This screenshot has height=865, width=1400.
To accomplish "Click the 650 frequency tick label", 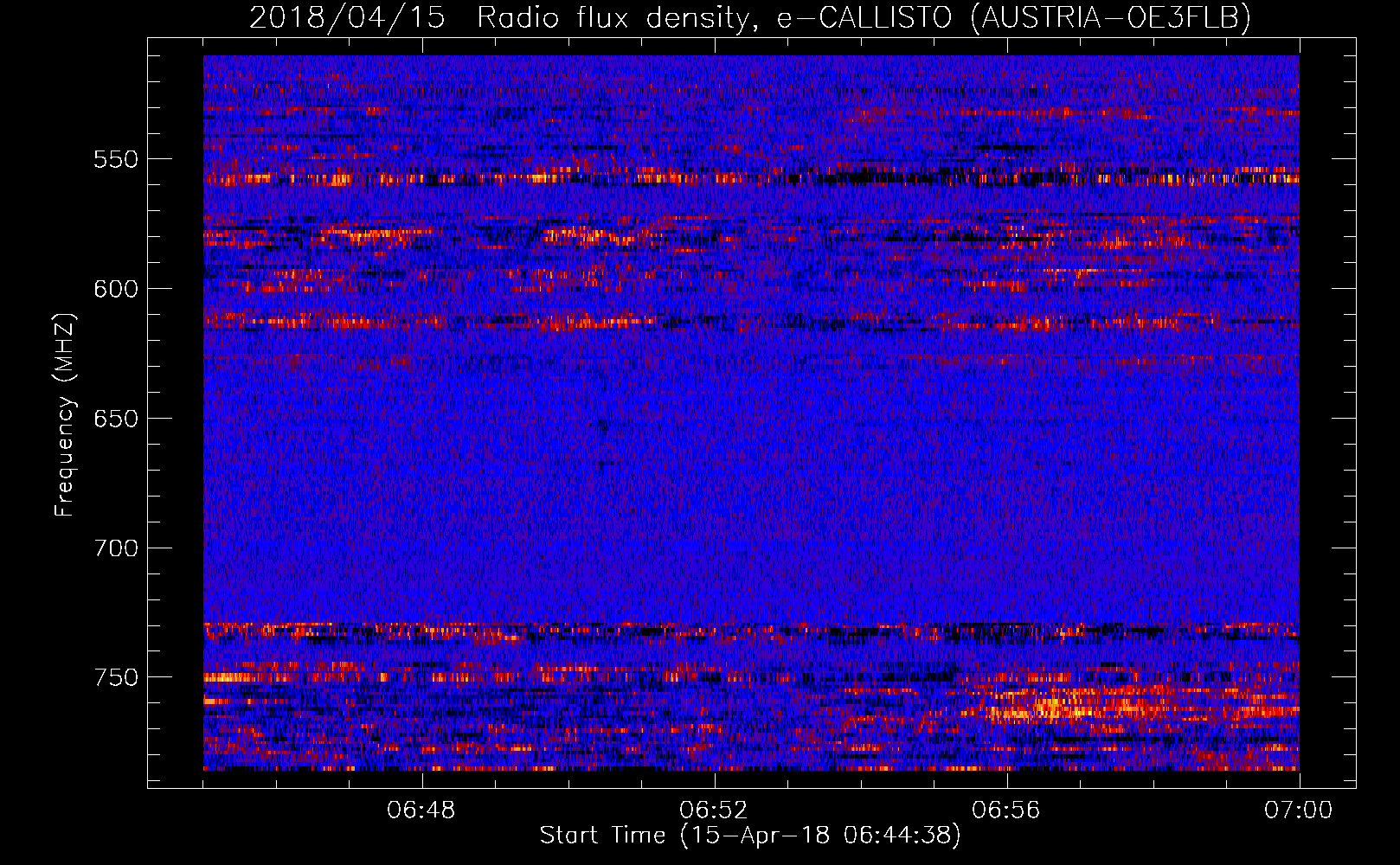I will 116,419.
